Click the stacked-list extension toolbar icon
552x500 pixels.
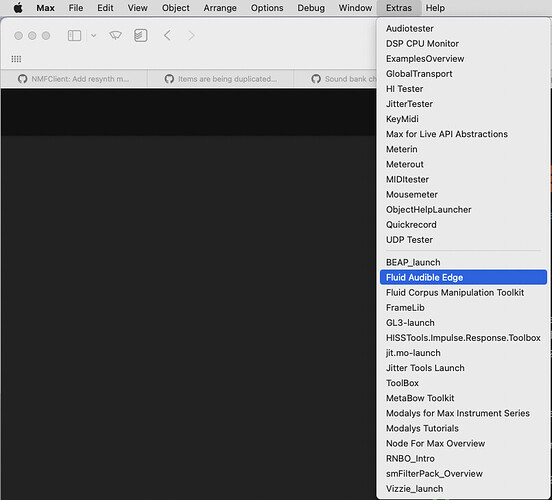140,36
